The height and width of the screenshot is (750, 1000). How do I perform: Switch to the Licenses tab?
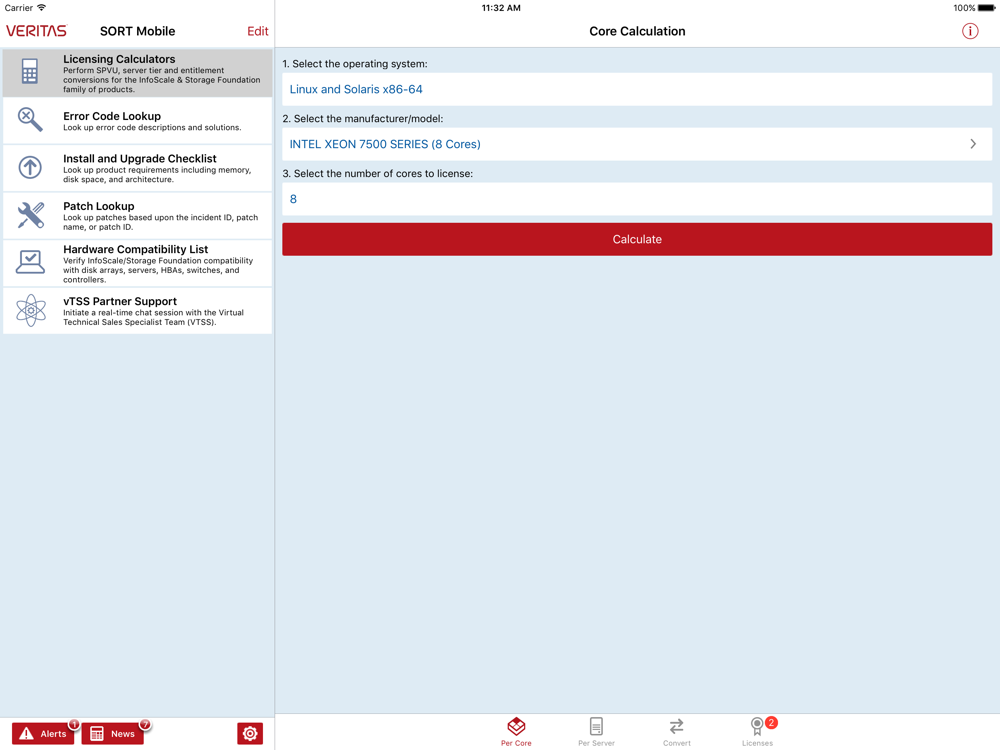pos(757,732)
